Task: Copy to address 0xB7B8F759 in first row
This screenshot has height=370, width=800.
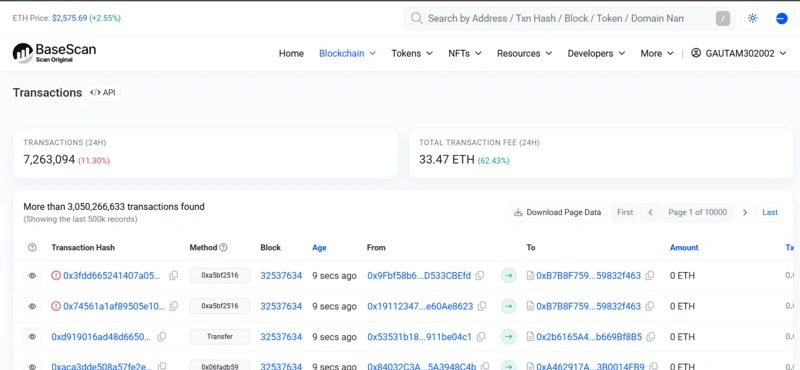Action: pos(649,276)
